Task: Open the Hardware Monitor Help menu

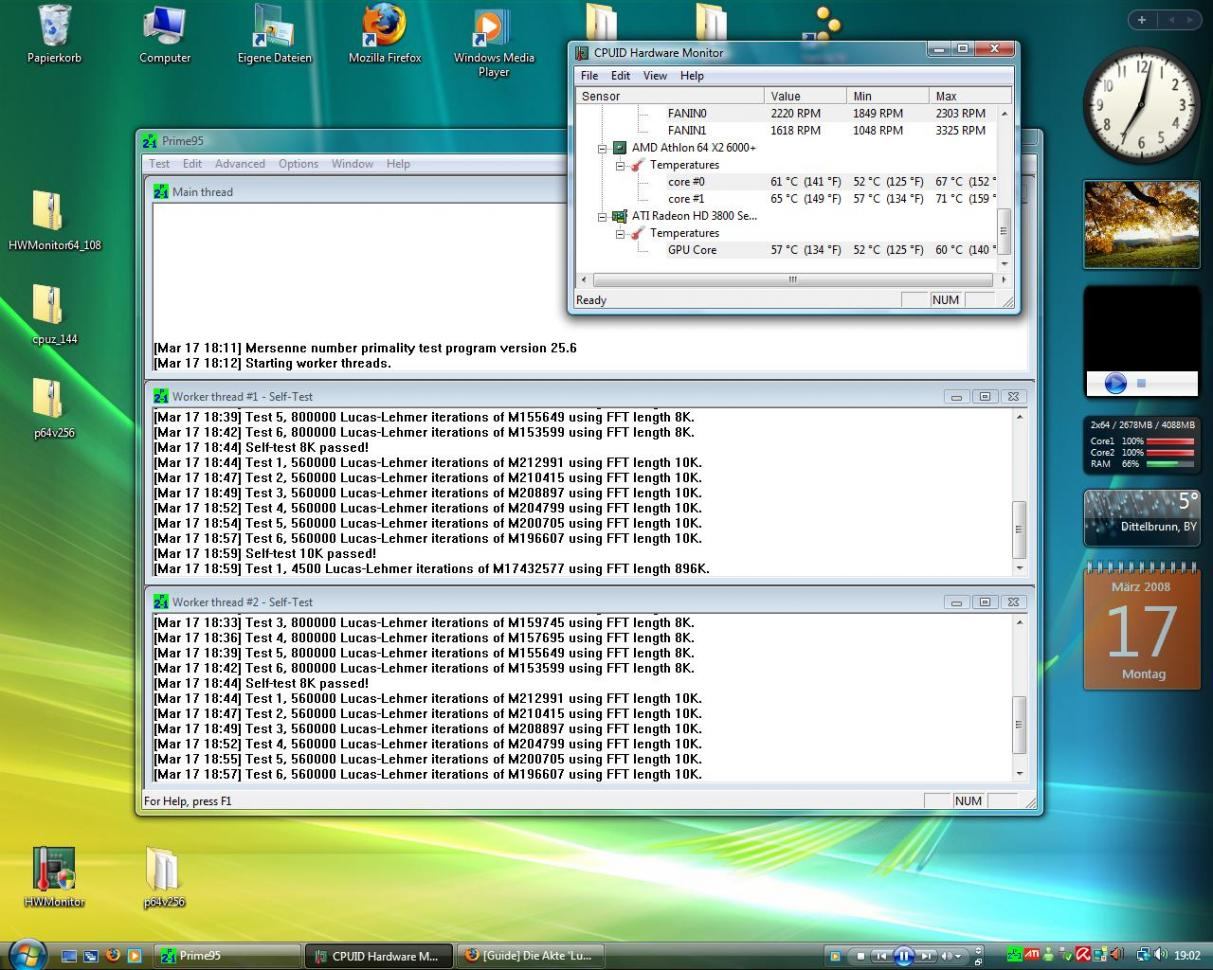Action: pos(692,76)
